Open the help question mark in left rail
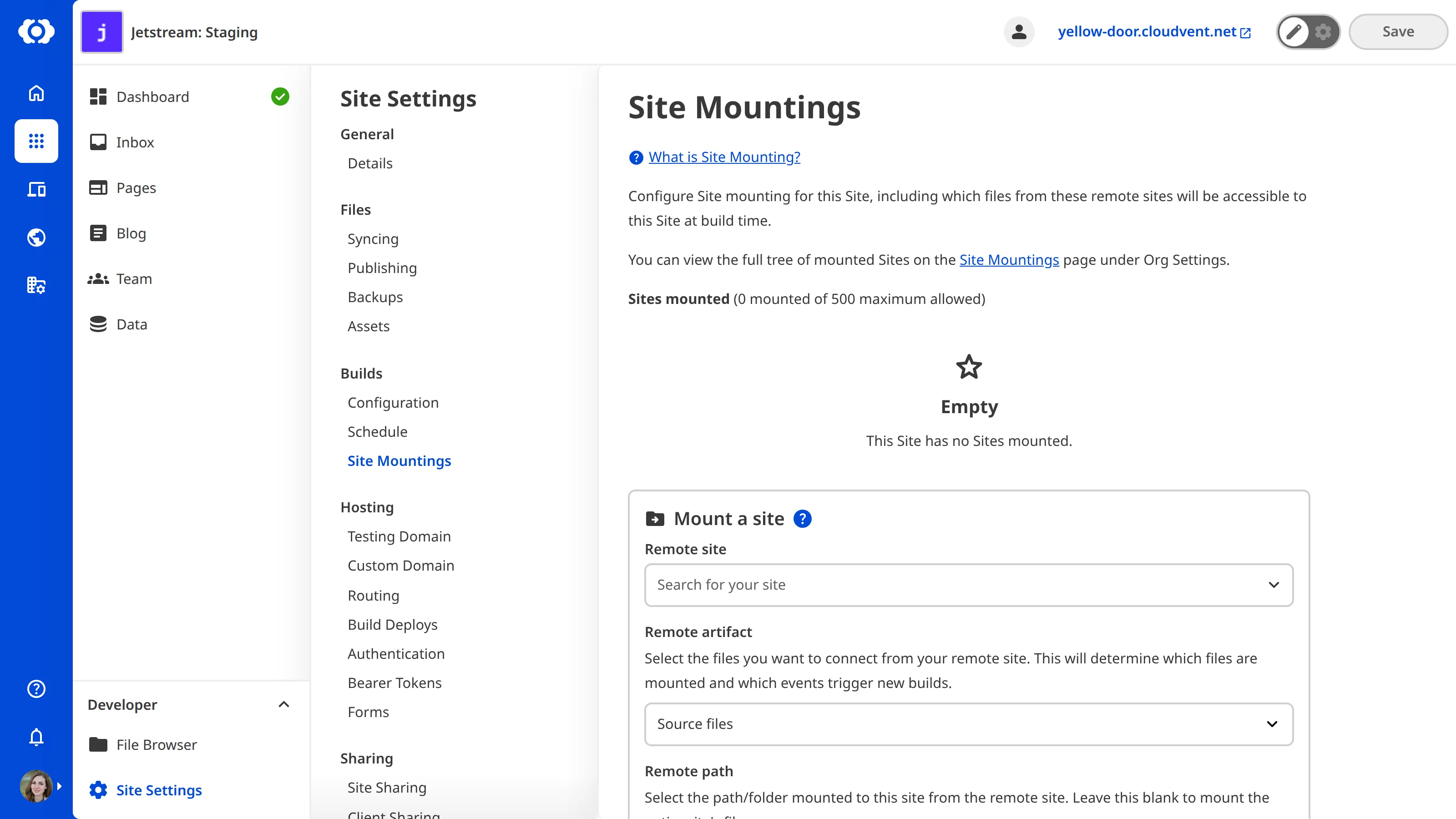Screen dimensions: 1456x819 (x=36, y=688)
